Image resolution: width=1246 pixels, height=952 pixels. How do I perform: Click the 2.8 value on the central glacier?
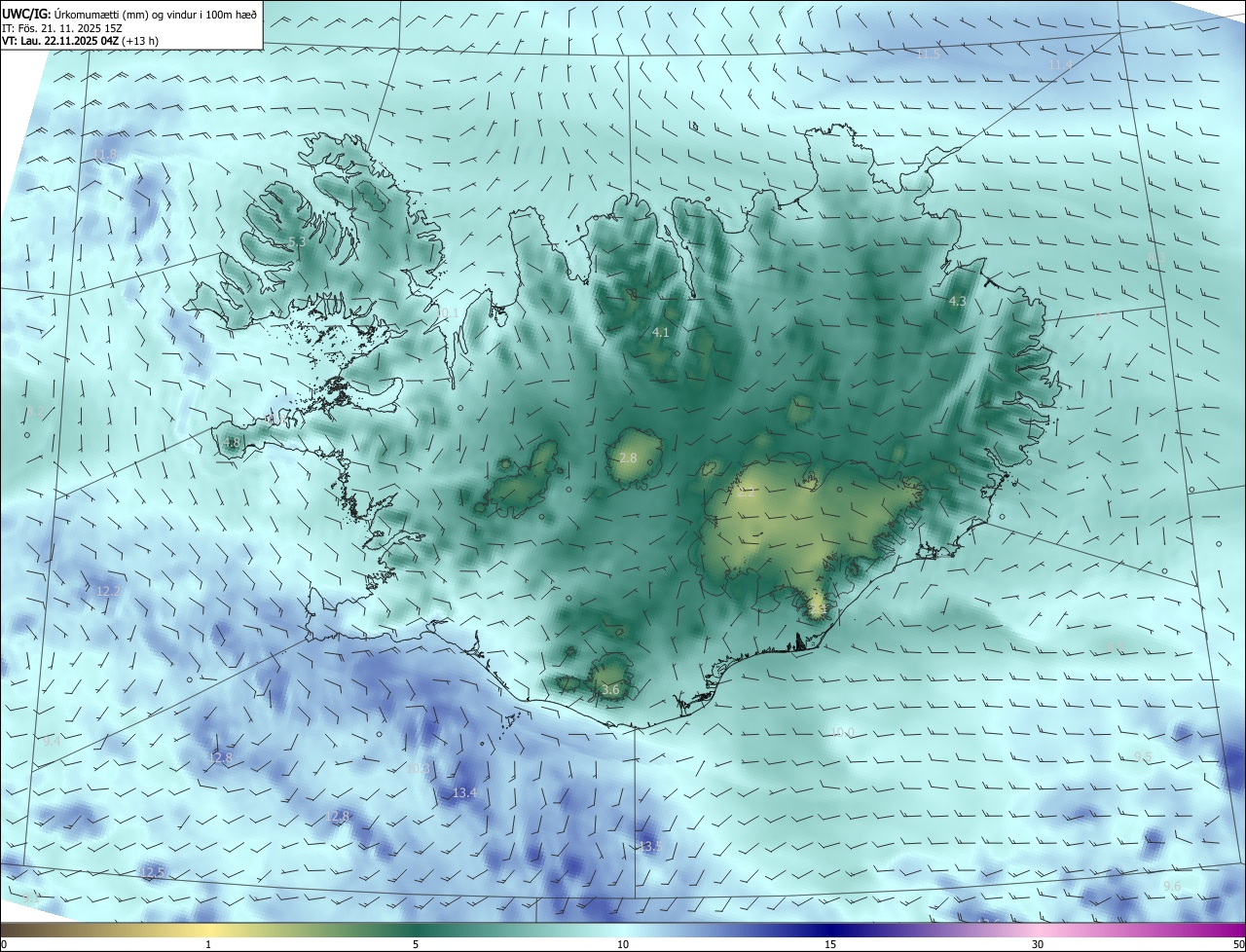coord(628,458)
